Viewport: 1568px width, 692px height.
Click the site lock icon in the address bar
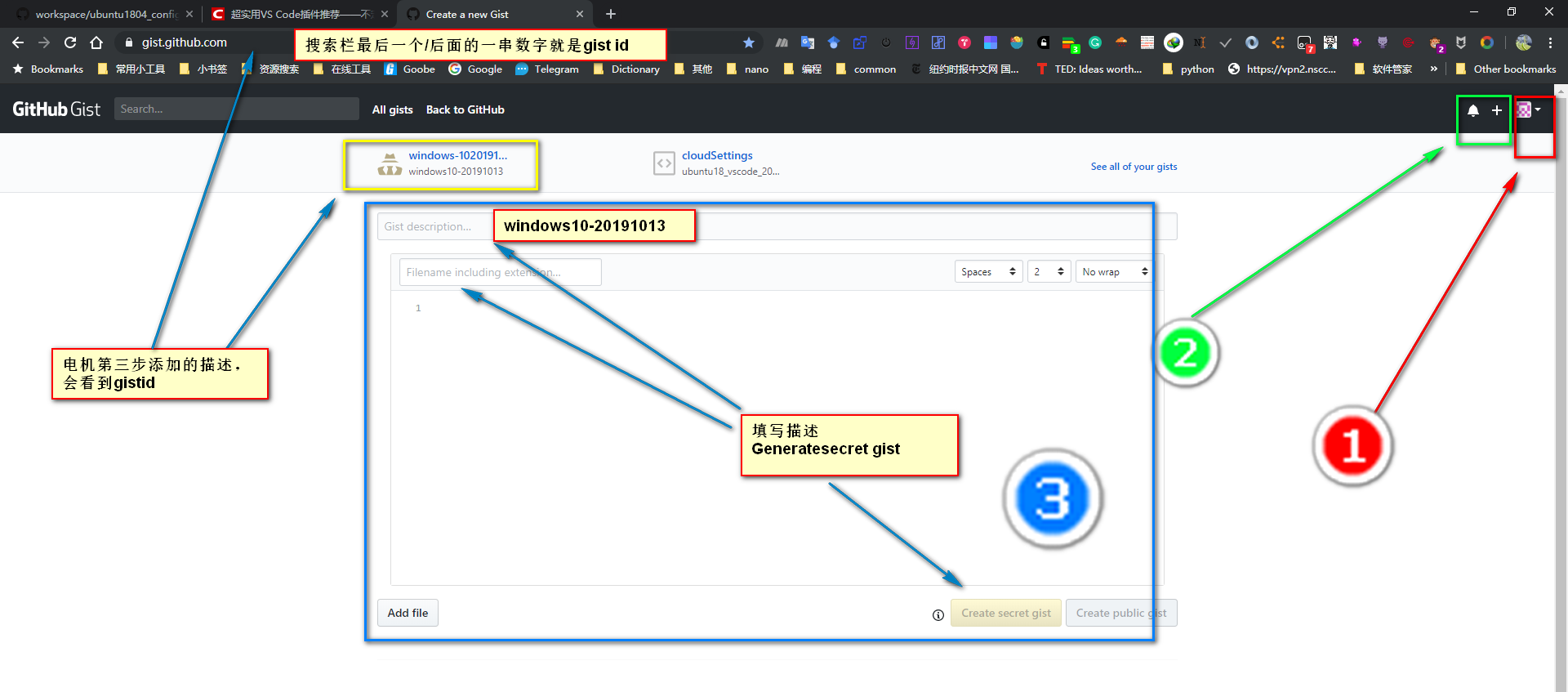click(128, 42)
